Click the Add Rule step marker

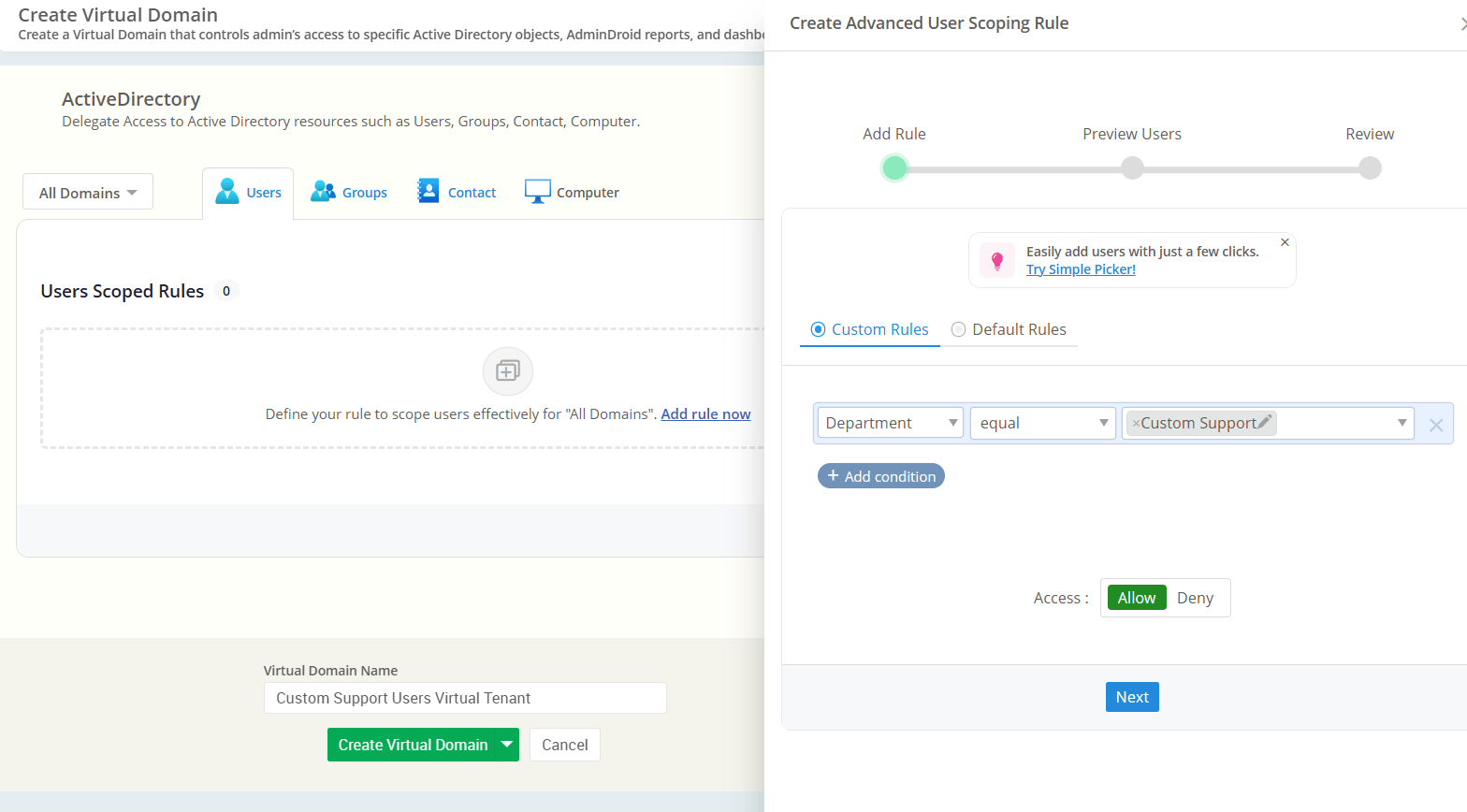(x=895, y=167)
